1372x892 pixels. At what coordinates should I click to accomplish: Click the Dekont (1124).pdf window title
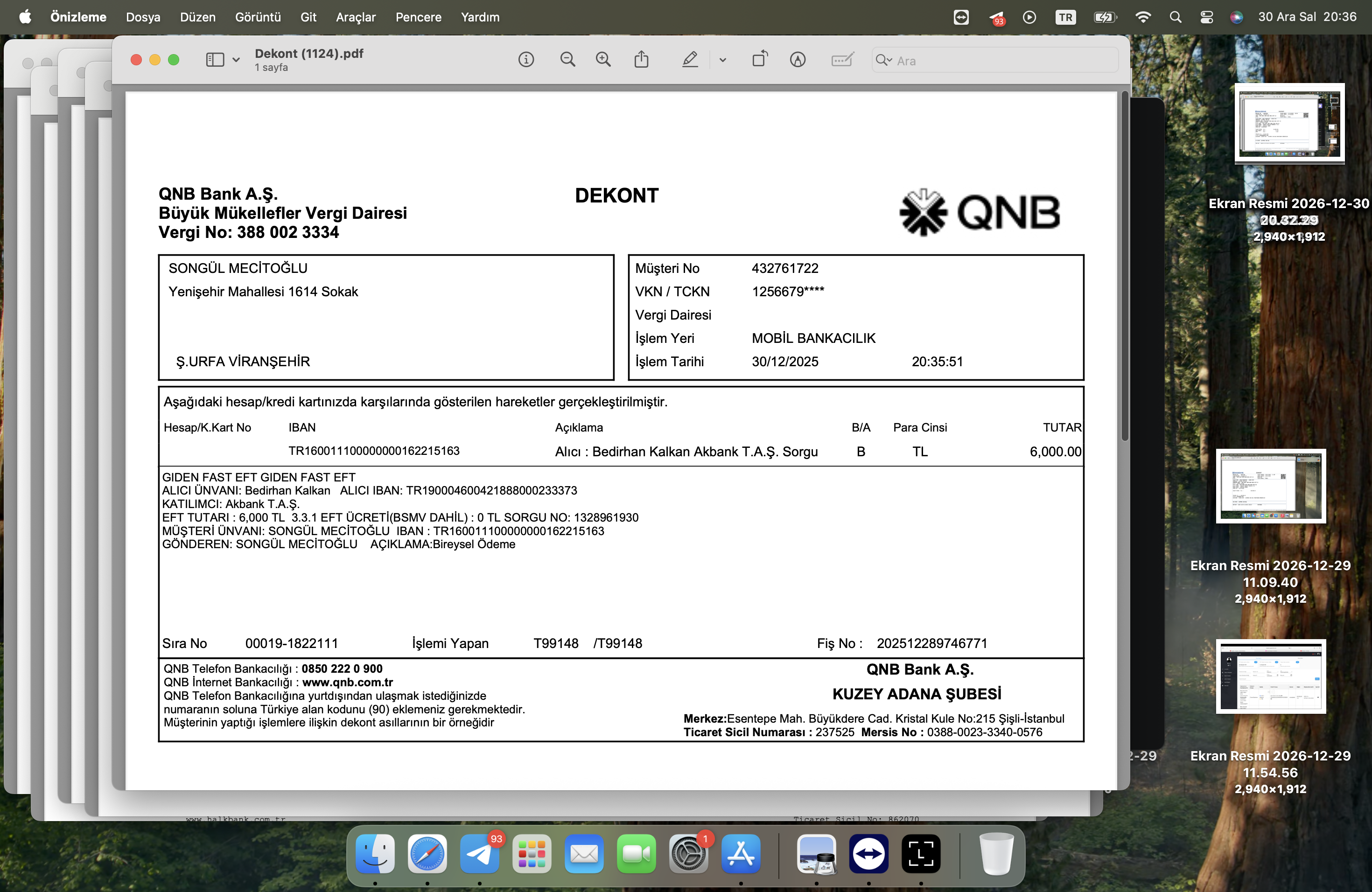pos(309,54)
